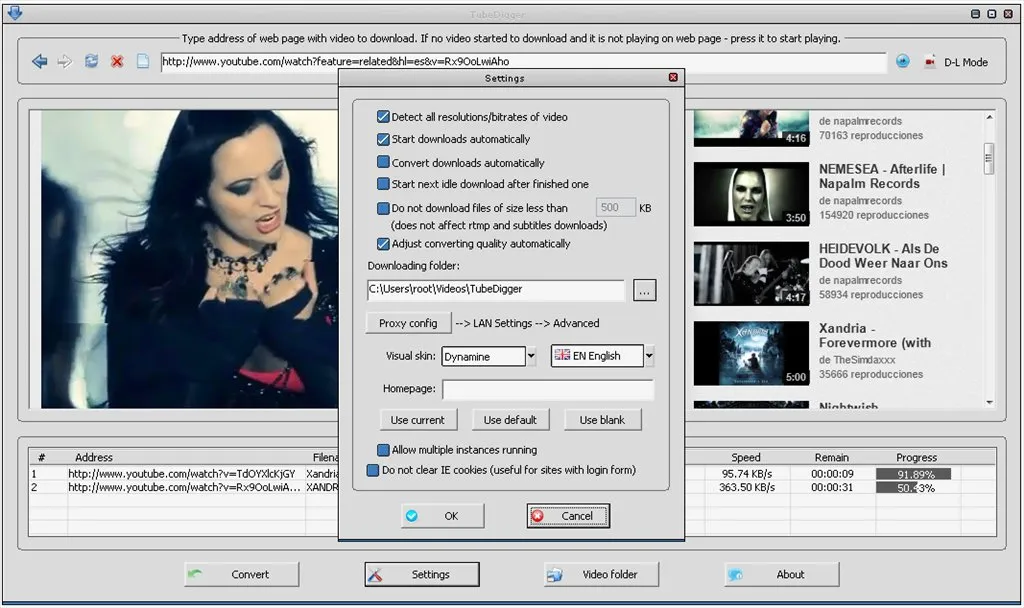Open the Video folder
Screen dimensions: 1024x608
(x=601, y=575)
